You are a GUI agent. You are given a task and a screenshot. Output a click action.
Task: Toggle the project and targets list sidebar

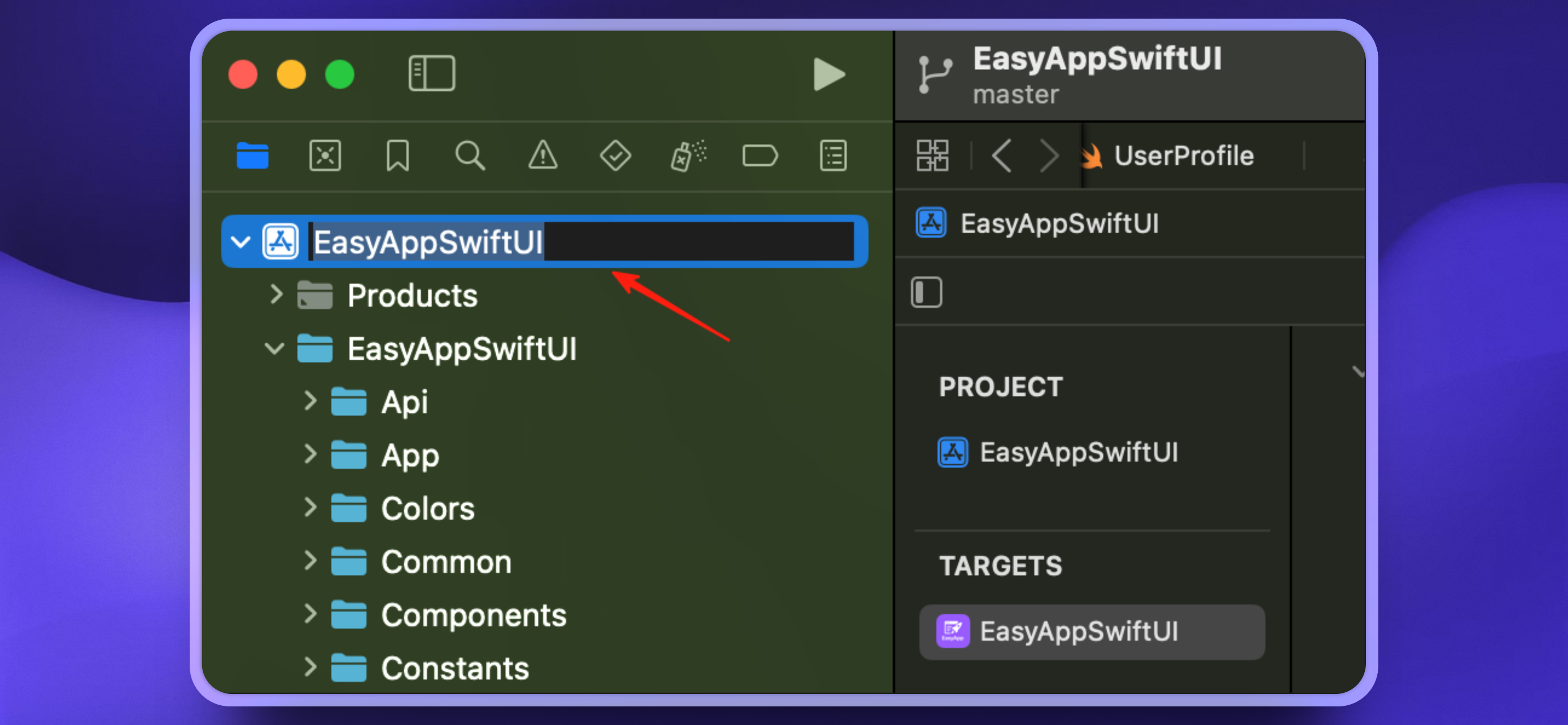[x=926, y=292]
